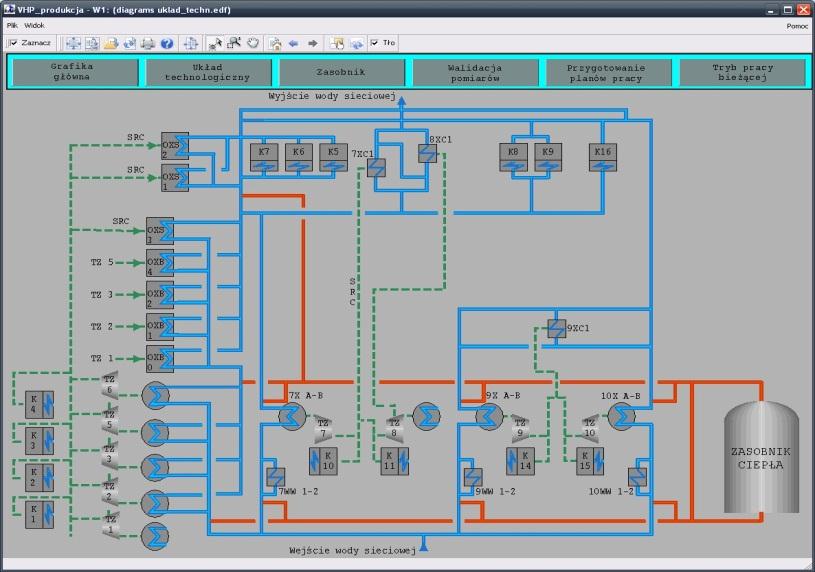The height and width of the screenshot is (572, 815).
Task: Click the boiler K14 symbol
Action: click(520, 461)
